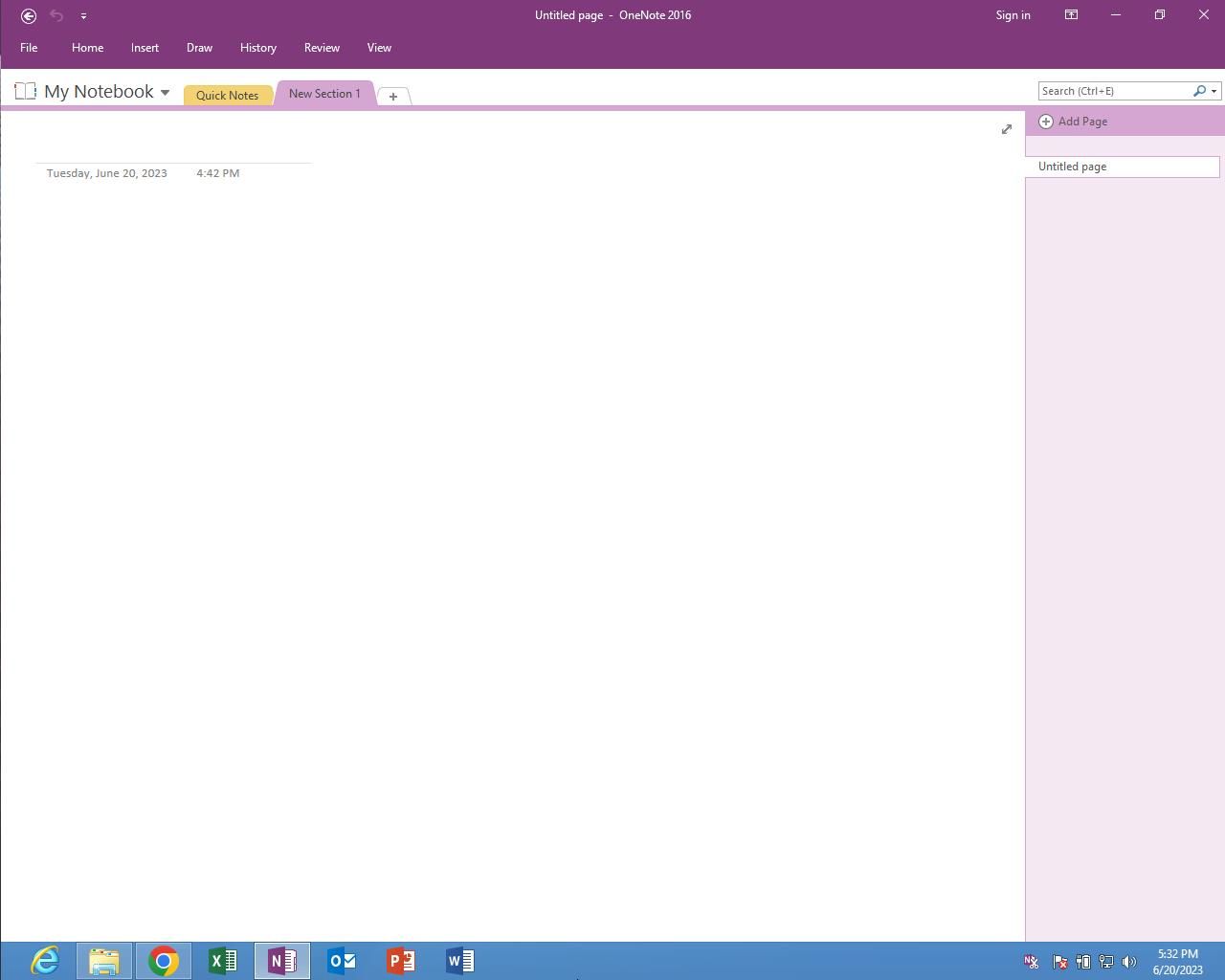Open the Insert ribbon tab

(145, 48)
